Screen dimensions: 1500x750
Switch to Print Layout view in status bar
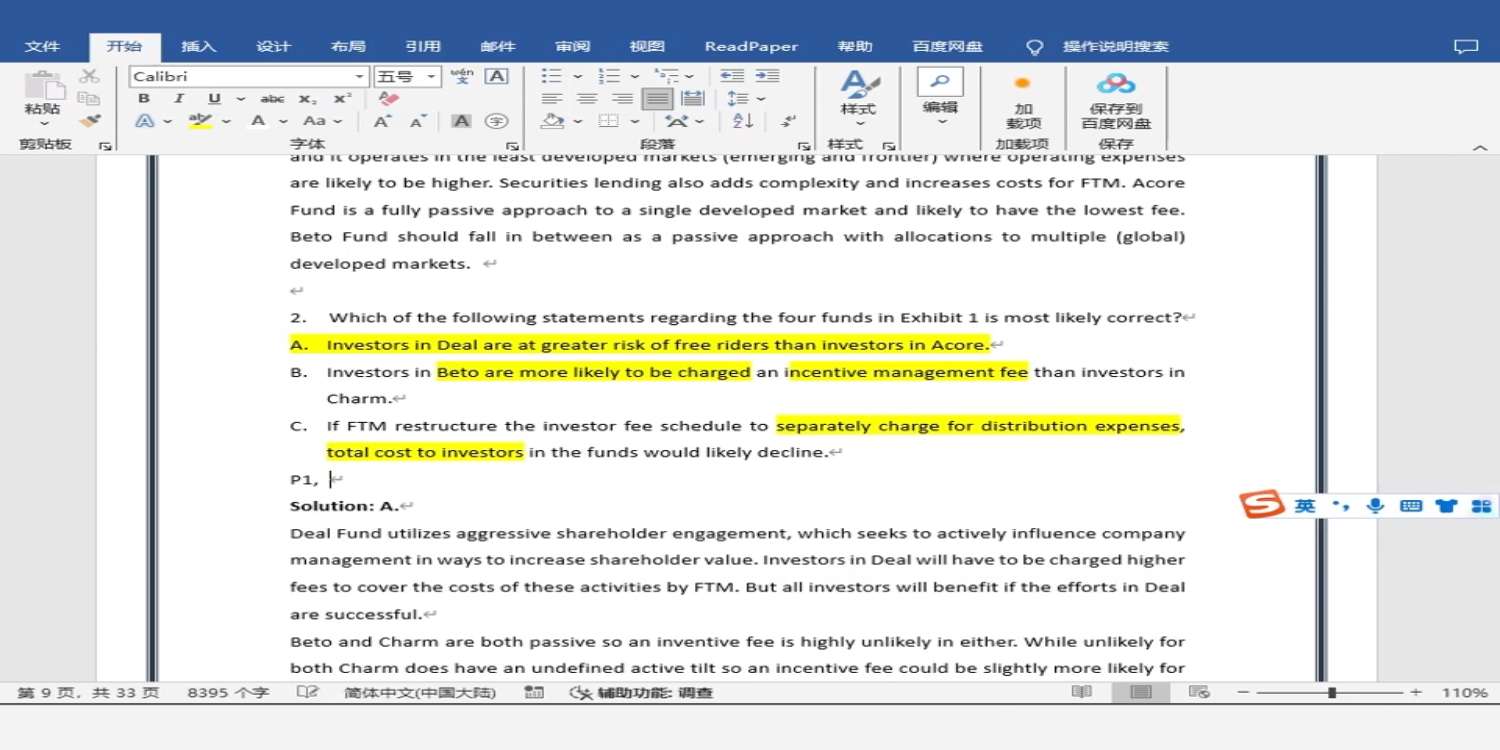[x=1141, y=692]
